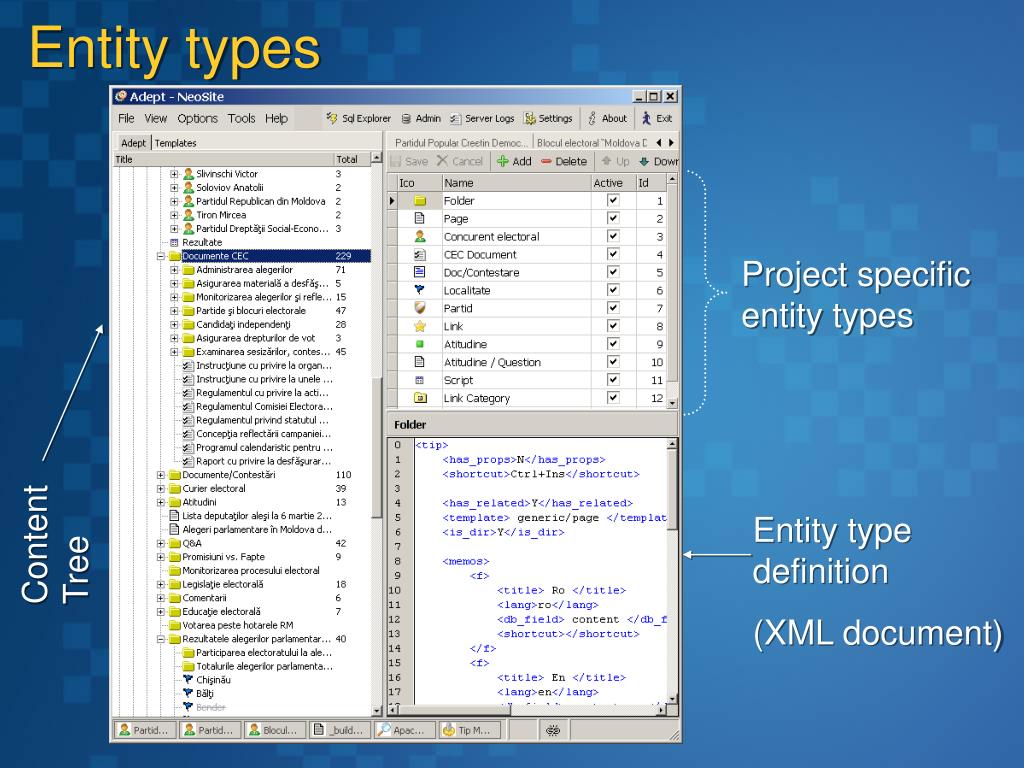Viewport: 1024px width, 768px height.
Task: Toggle Active for Partid row
Action: [613, 308]
